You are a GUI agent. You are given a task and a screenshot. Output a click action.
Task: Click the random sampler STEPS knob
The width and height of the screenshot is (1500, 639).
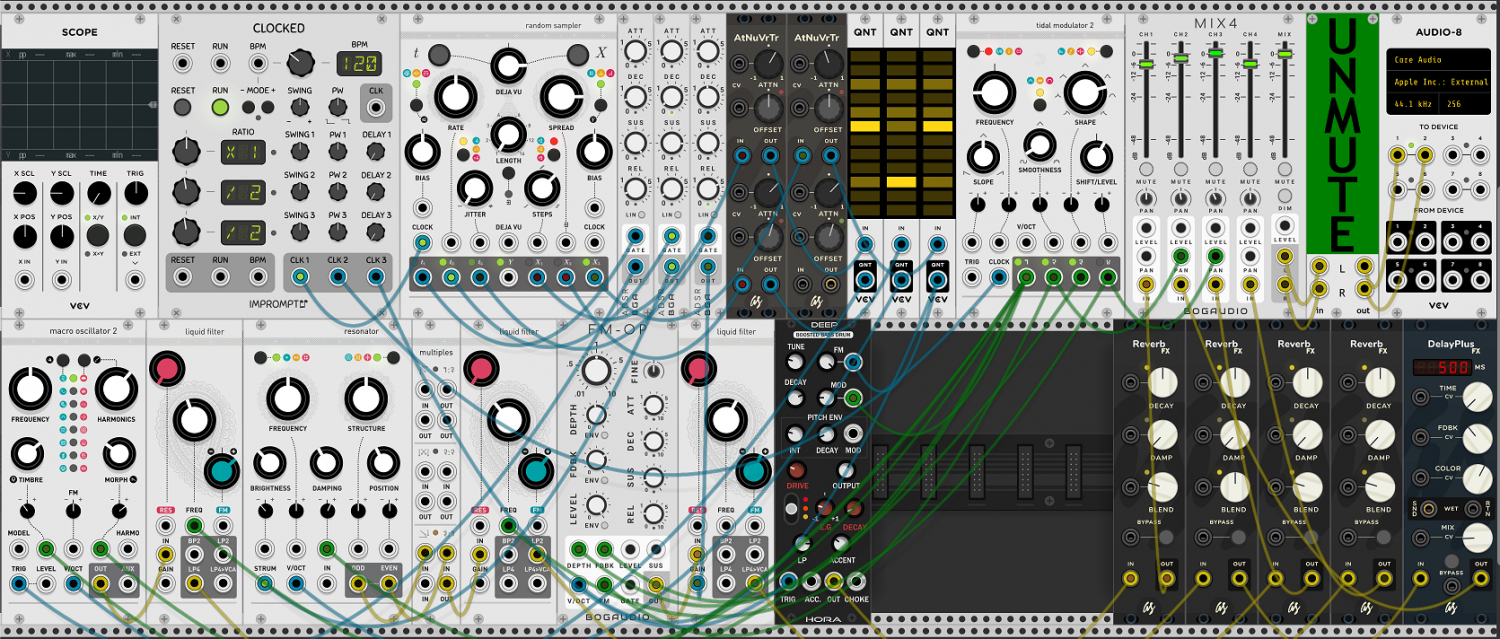541,187
